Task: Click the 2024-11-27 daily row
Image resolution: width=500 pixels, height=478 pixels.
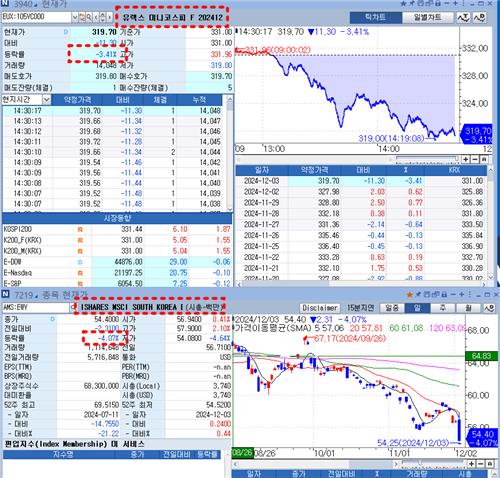Action: pyautogui.click(x=361, y=224)
